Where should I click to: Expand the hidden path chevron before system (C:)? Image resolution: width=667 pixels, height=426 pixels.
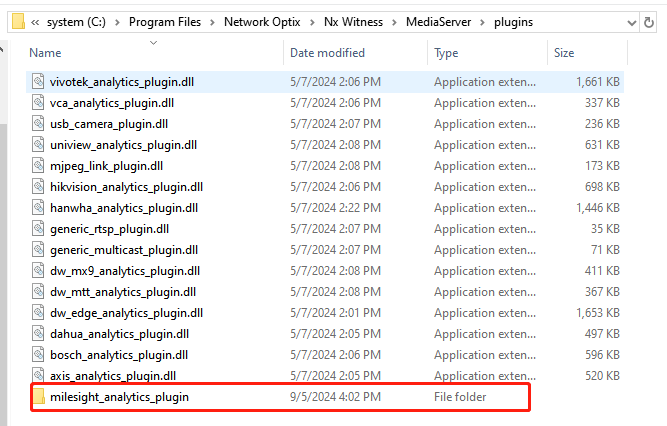coord(35,22)
